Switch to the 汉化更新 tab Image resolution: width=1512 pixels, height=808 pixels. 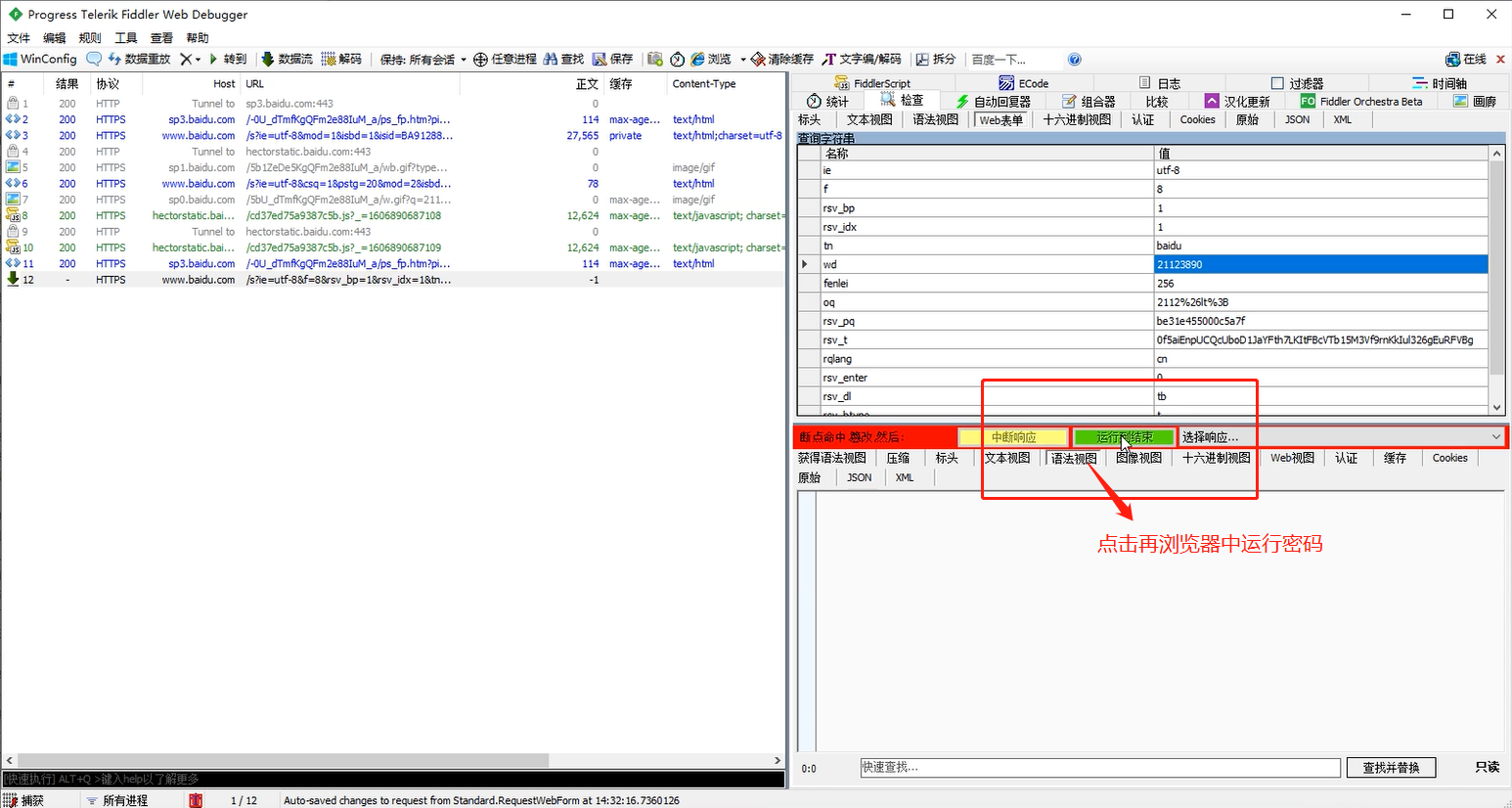[x=1237, y=101]
